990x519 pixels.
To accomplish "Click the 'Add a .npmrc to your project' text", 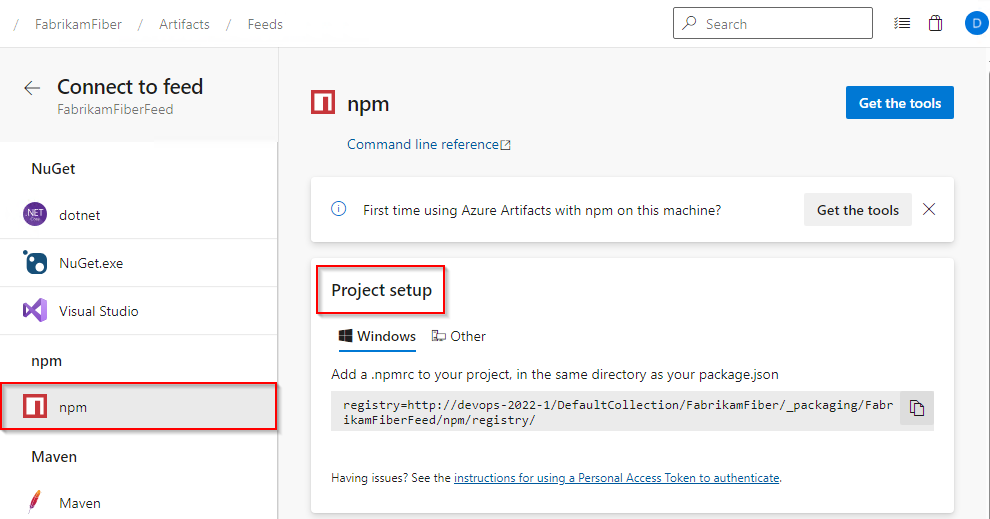I will tap(554, 374).
